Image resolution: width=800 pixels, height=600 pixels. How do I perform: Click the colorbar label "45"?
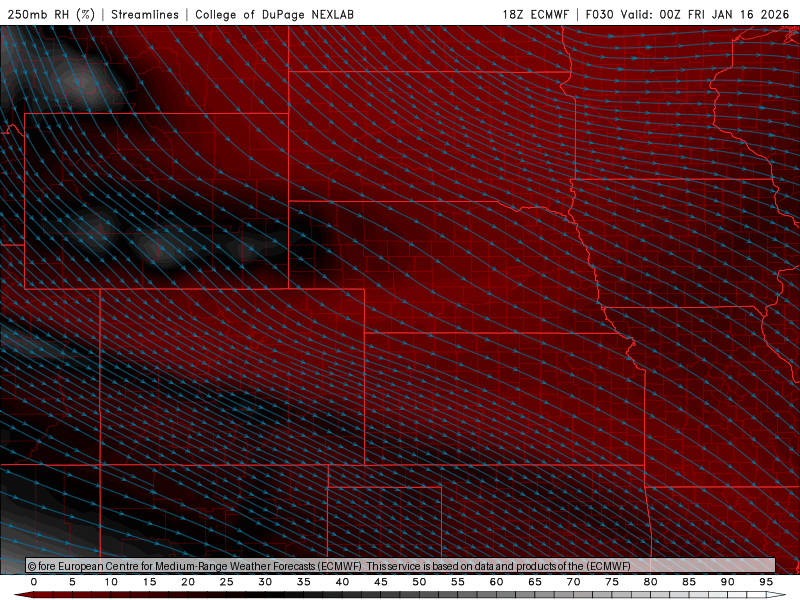tap(381, 582)
